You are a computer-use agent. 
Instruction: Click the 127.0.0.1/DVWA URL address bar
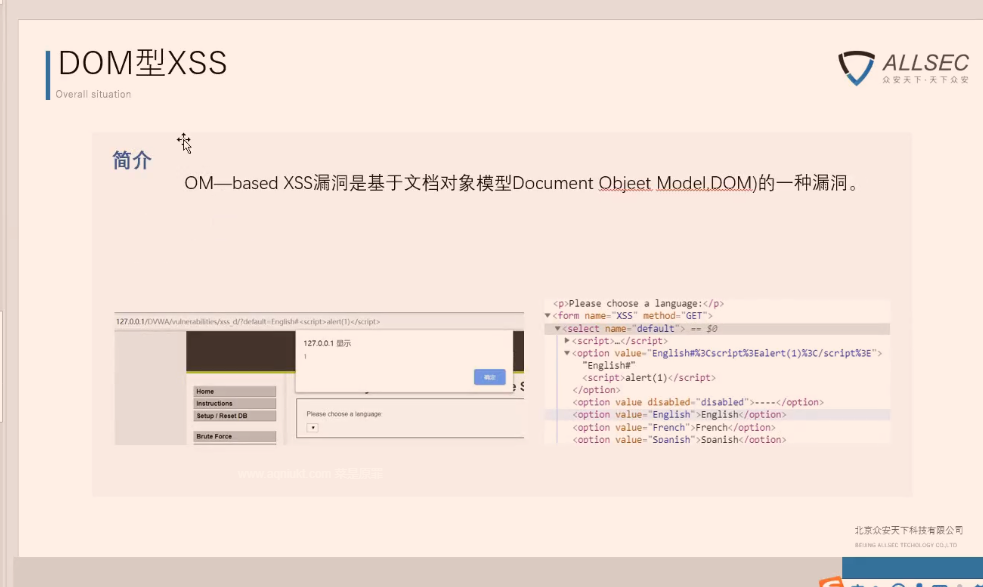tap(318, 321)
